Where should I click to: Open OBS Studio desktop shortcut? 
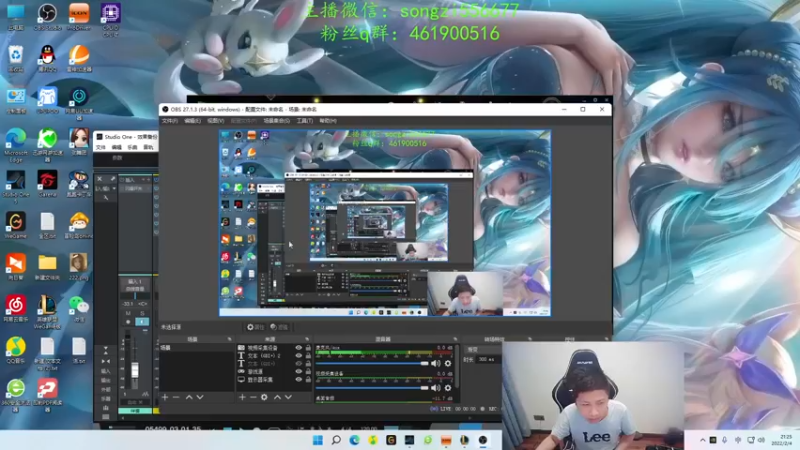point(47,16)
